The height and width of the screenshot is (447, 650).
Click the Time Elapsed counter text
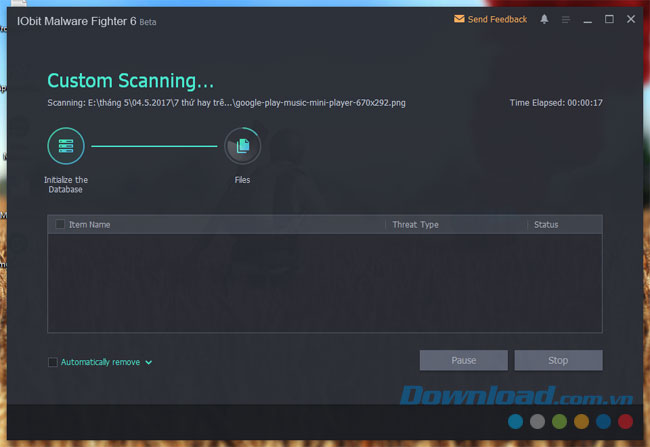tap(556, 103)
